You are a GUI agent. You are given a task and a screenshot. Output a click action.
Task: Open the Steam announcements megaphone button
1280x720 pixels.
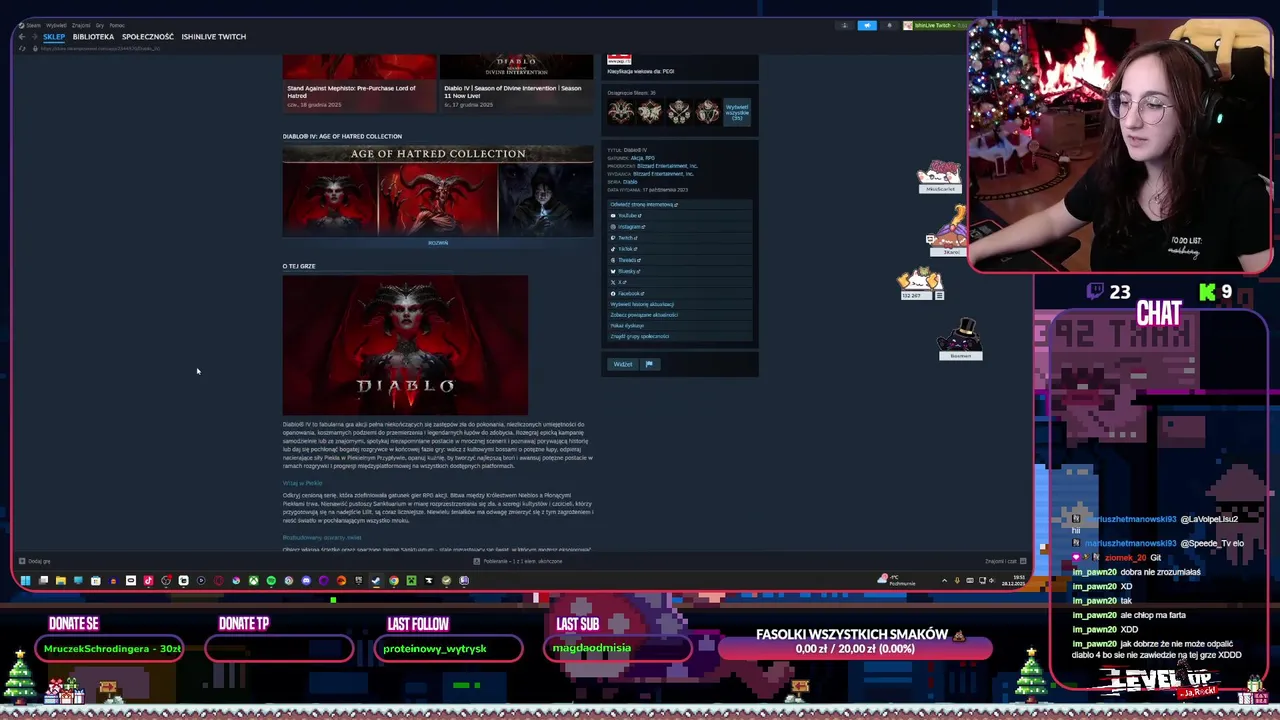point(867,25)
